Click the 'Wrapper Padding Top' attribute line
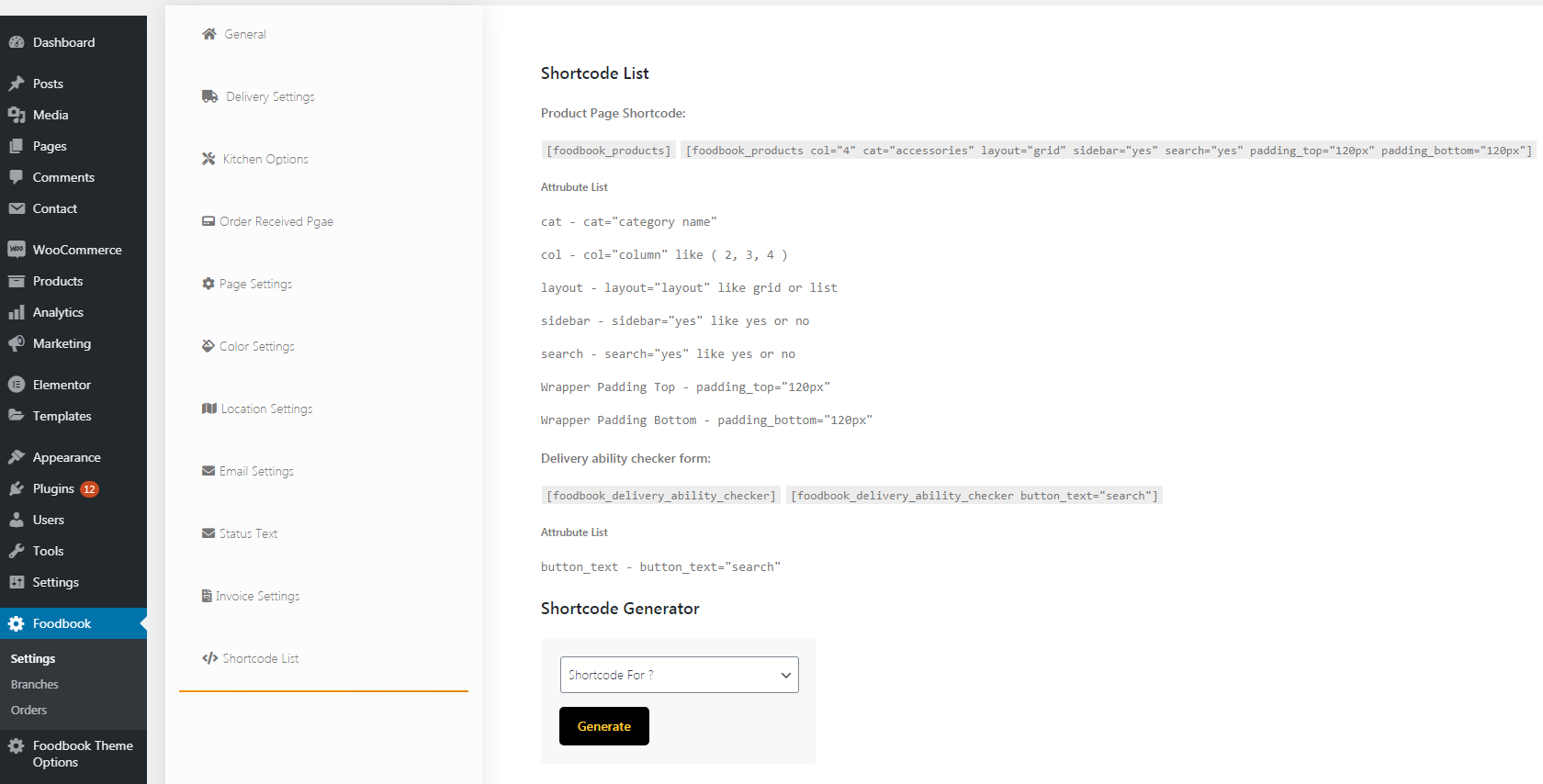1543x784 pixels. coord(685,386)
